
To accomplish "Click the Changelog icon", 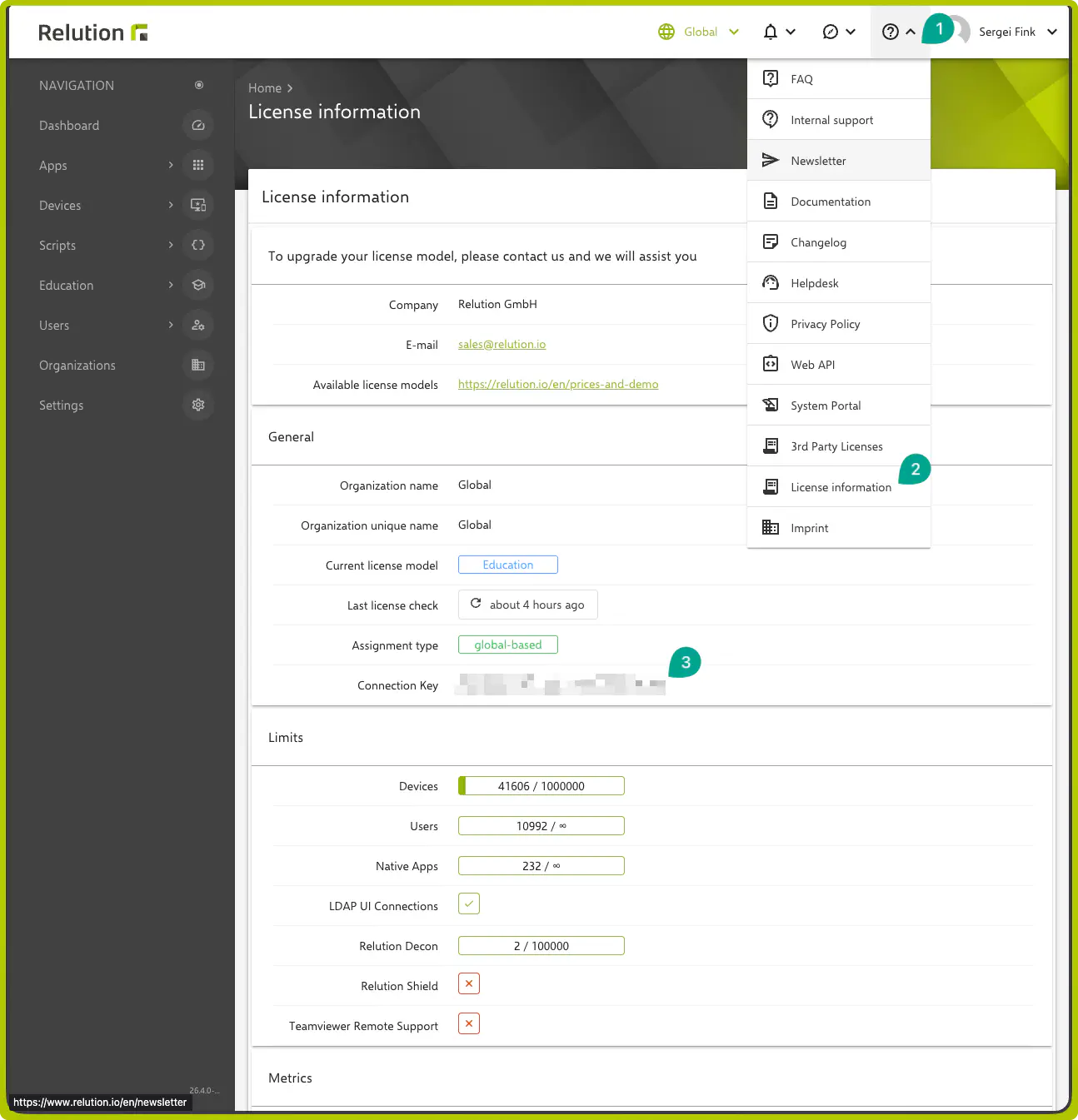I will point(771,241).
